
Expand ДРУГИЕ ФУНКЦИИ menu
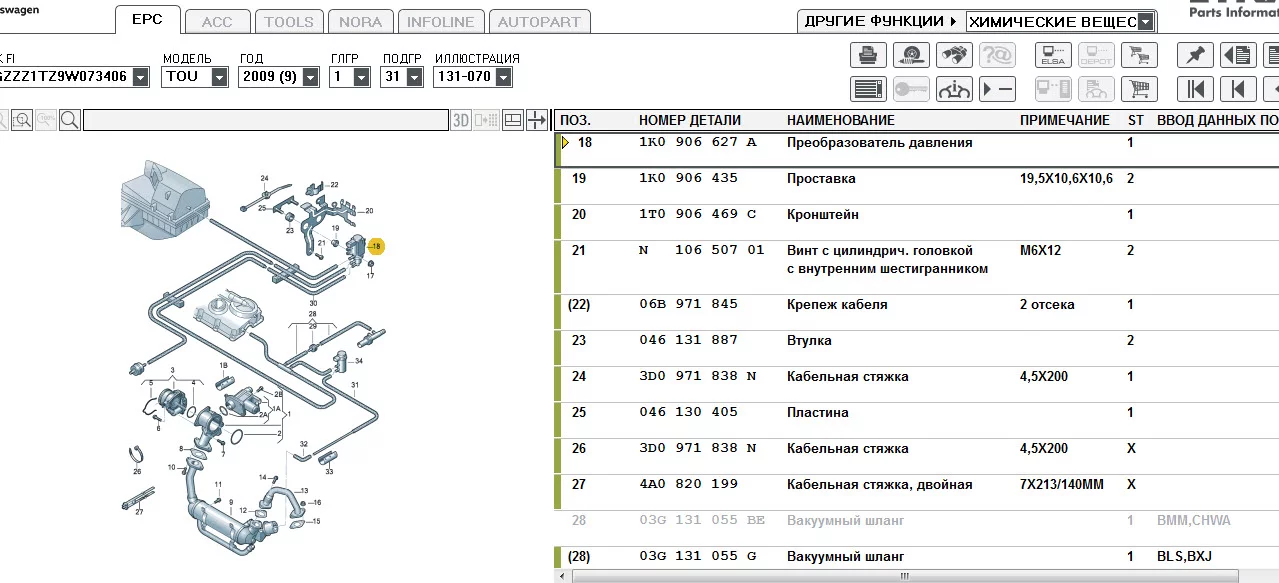pyautogui.click(x=880, y=21)
